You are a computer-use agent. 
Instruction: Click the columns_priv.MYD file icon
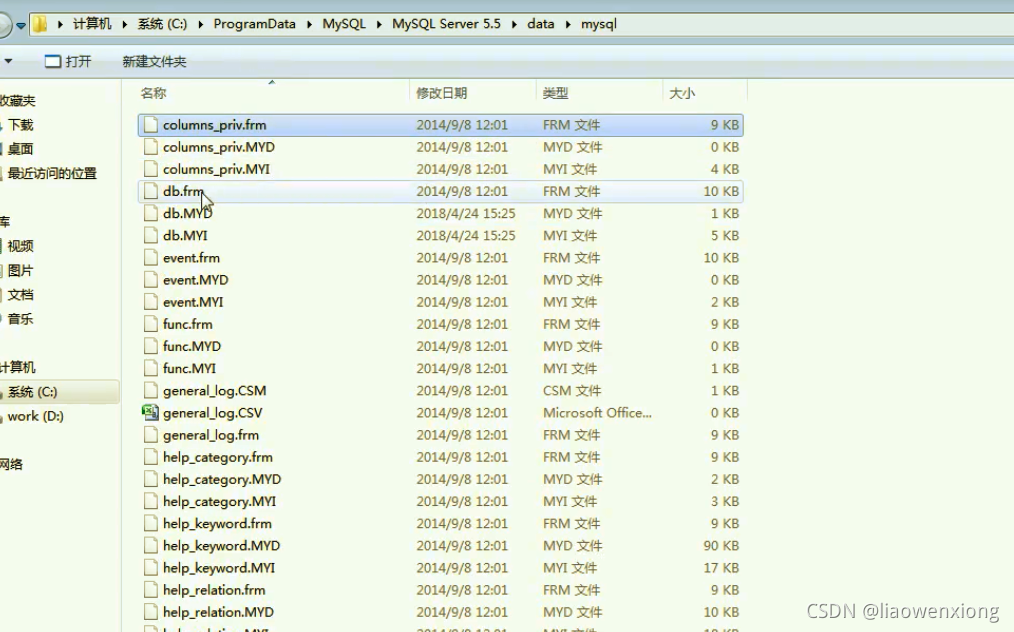tap(151, 147)
